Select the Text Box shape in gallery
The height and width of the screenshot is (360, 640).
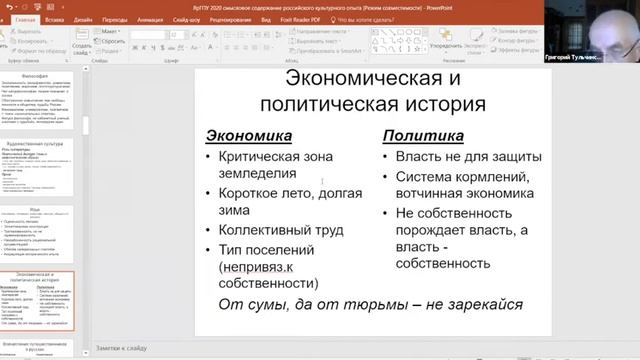point(375,32)
